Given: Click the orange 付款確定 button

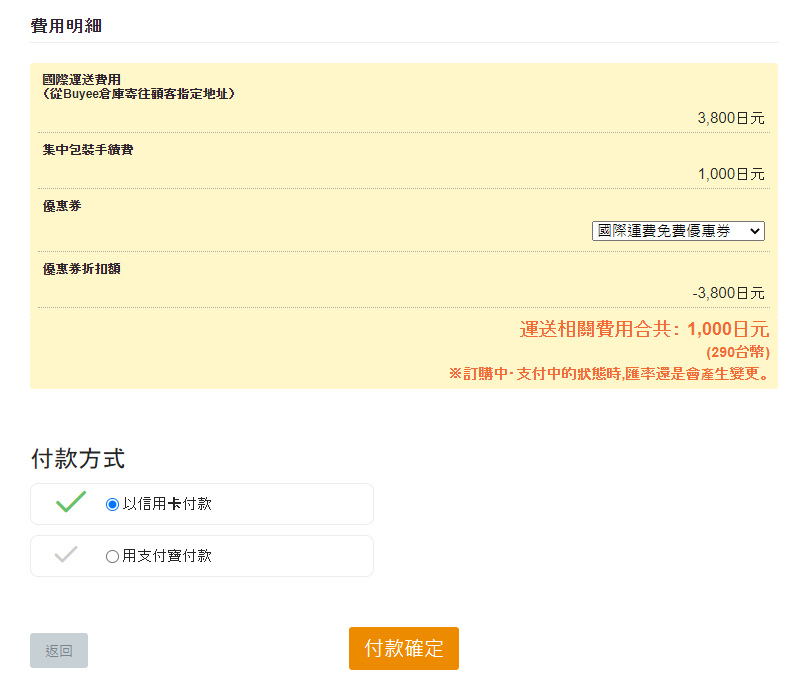Looking at the screenshot, I should [404, 648].
